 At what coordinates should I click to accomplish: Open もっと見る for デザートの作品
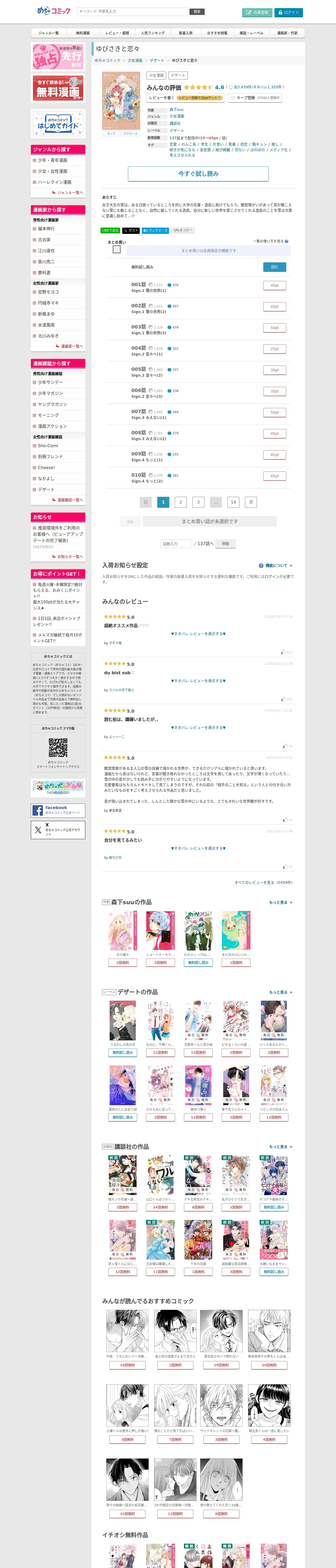(281, 992)
